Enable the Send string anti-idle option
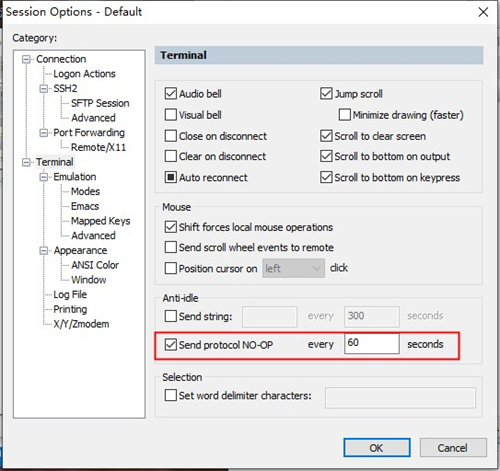Viewport: 500px width, 471px height. click(171, 316)
